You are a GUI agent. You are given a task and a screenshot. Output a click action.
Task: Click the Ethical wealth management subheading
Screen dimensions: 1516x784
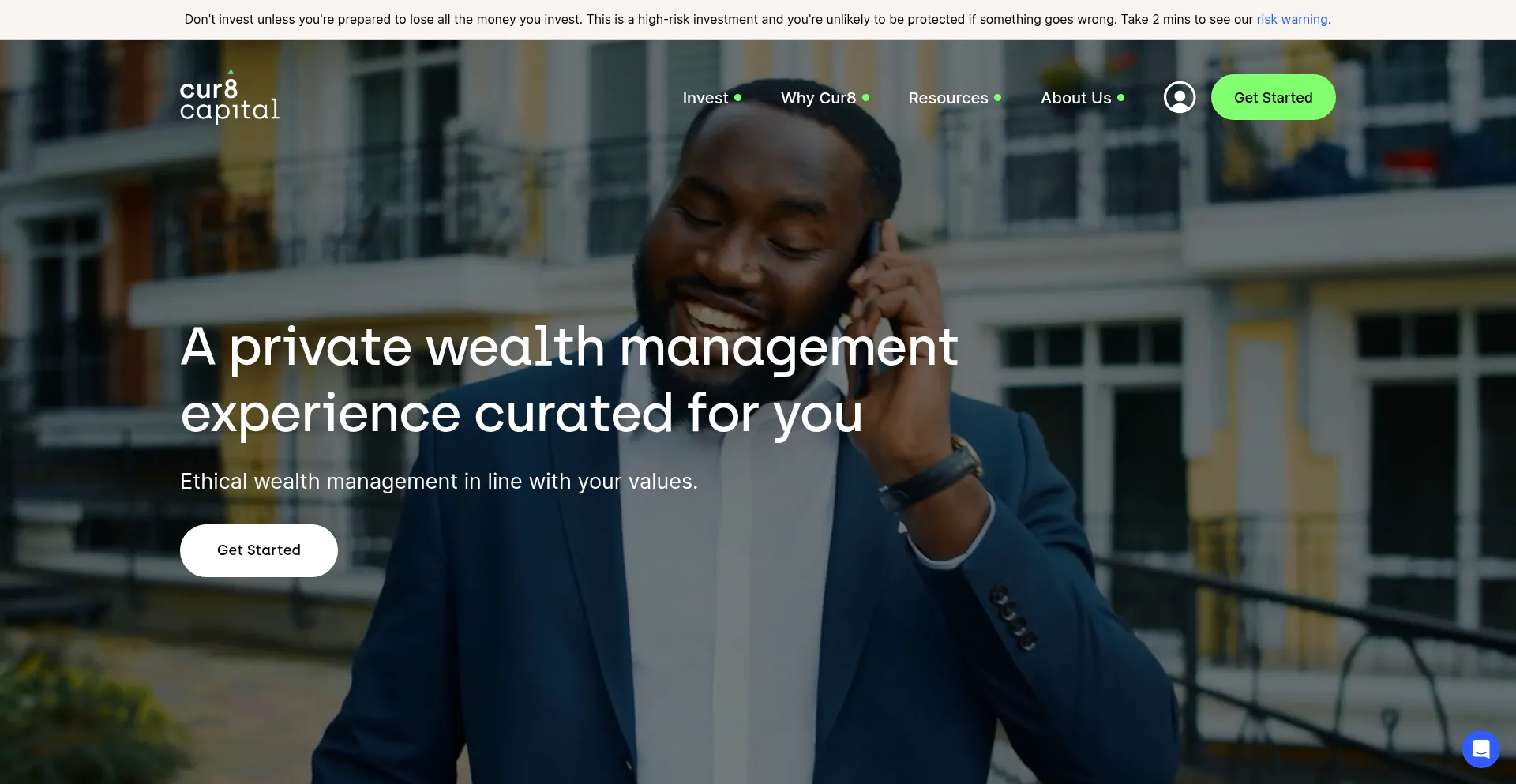439,481
